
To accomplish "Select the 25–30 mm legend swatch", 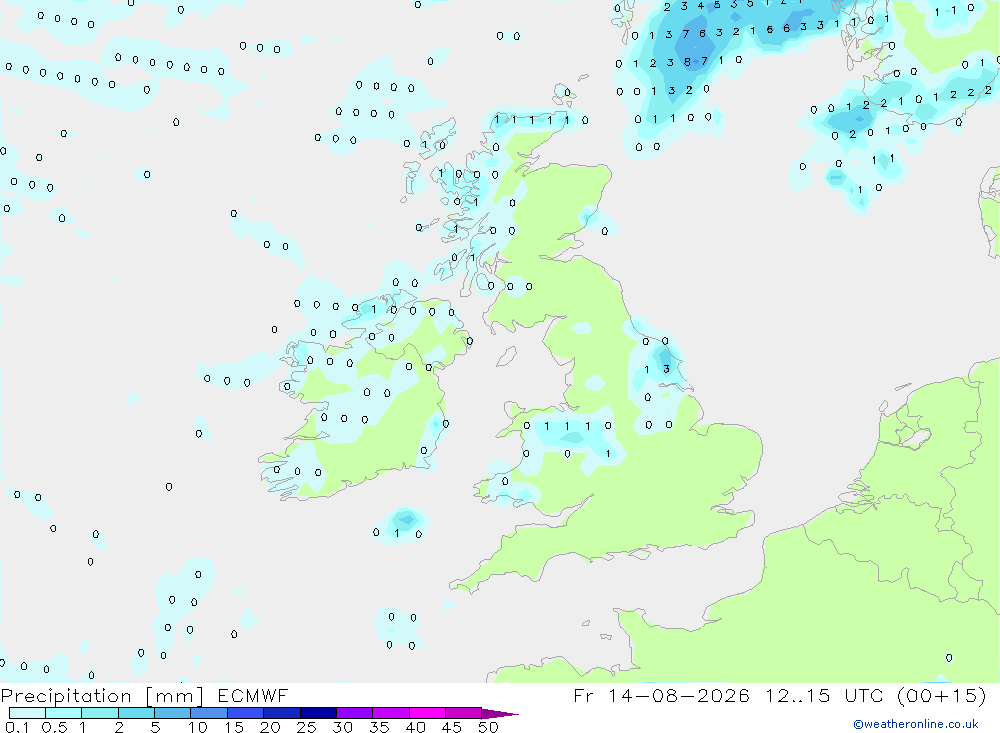I will 318,713.
